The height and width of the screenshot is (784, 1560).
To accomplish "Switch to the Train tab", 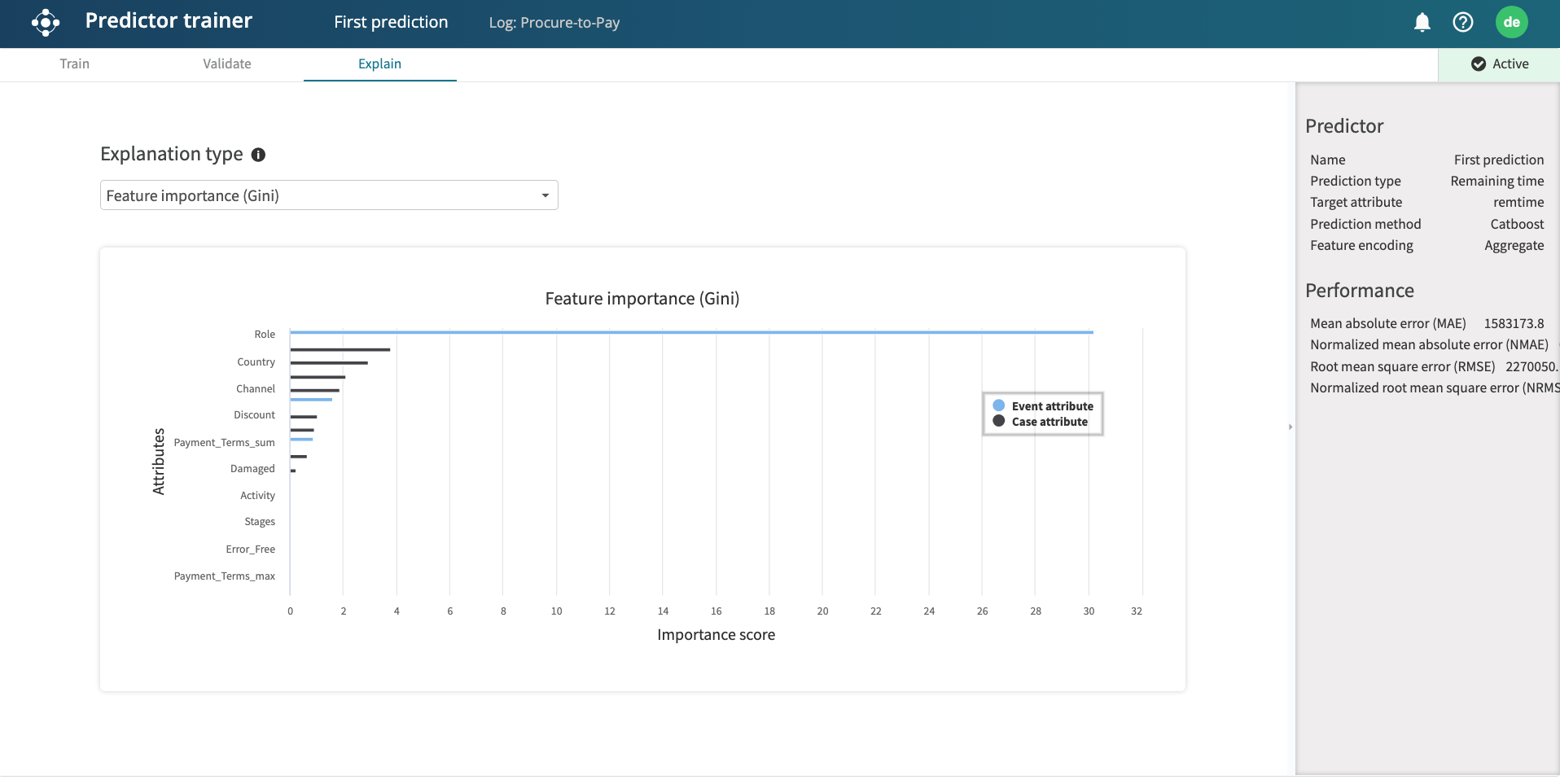I will tap(74, 64).
